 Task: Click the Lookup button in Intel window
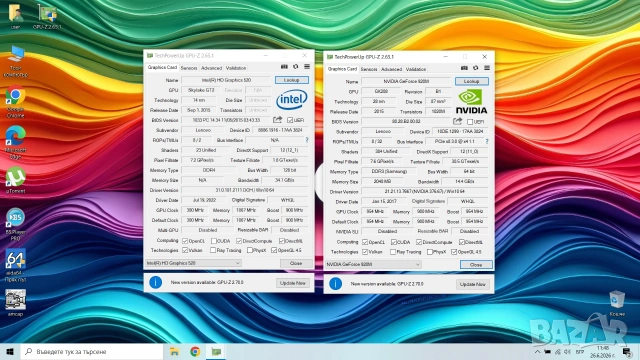click(291, 80)
